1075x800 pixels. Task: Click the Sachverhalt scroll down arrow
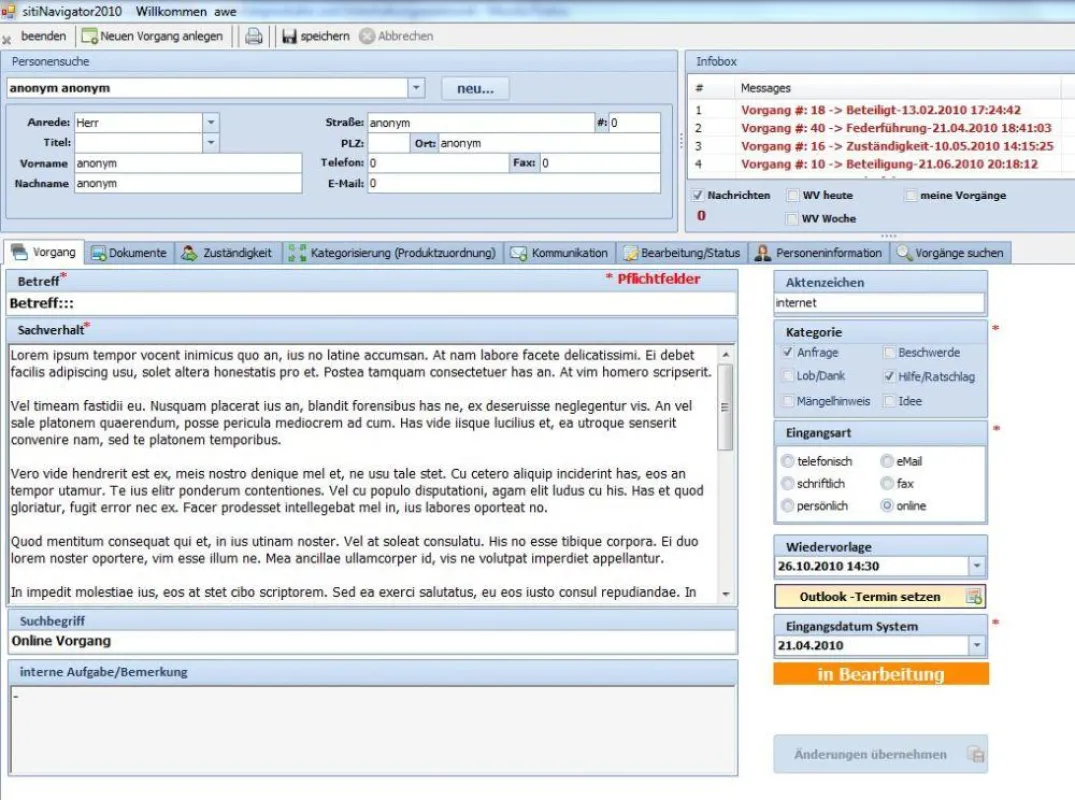(725, 594)
